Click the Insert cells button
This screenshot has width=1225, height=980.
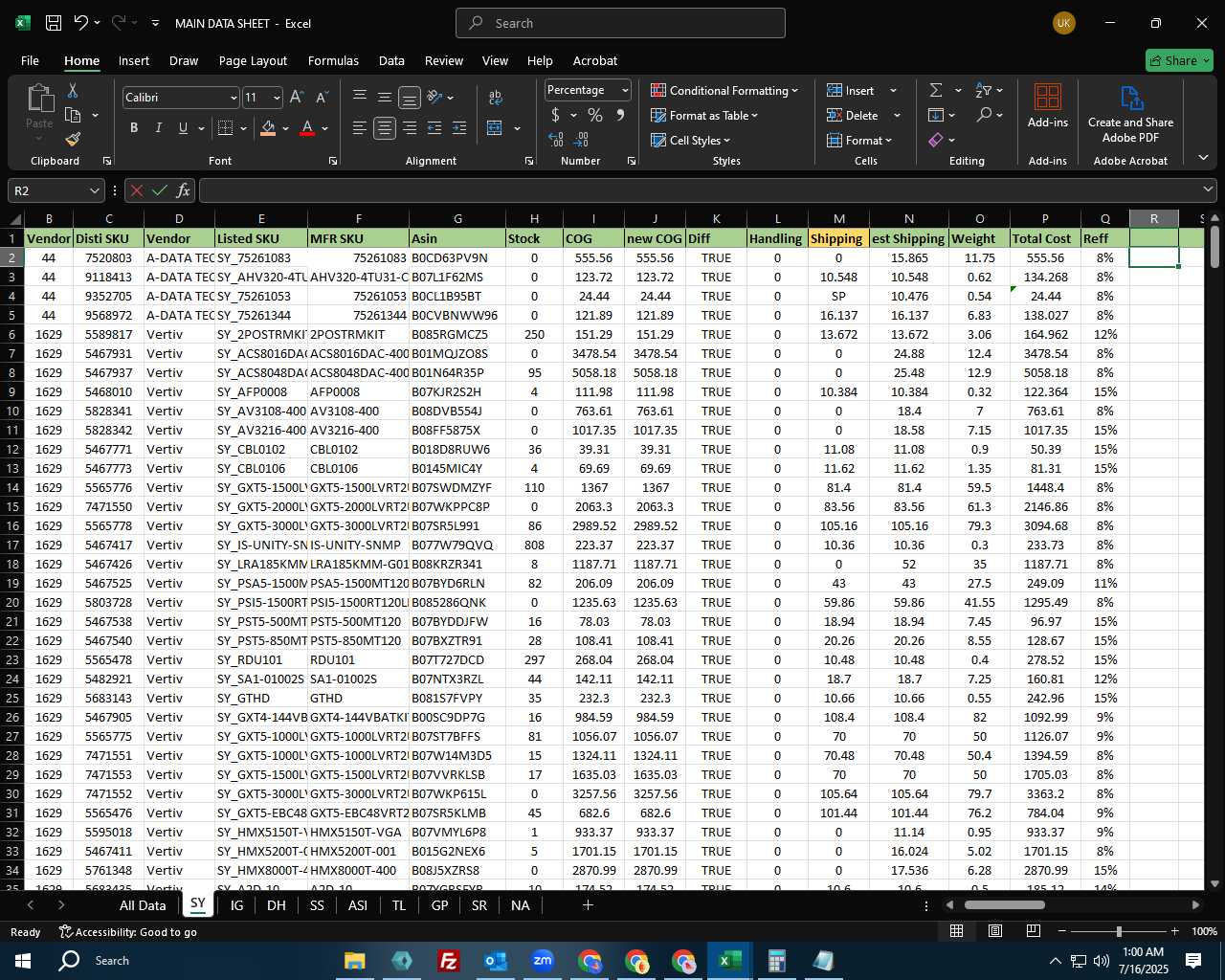pyautogui.click(x=851, y=90)
